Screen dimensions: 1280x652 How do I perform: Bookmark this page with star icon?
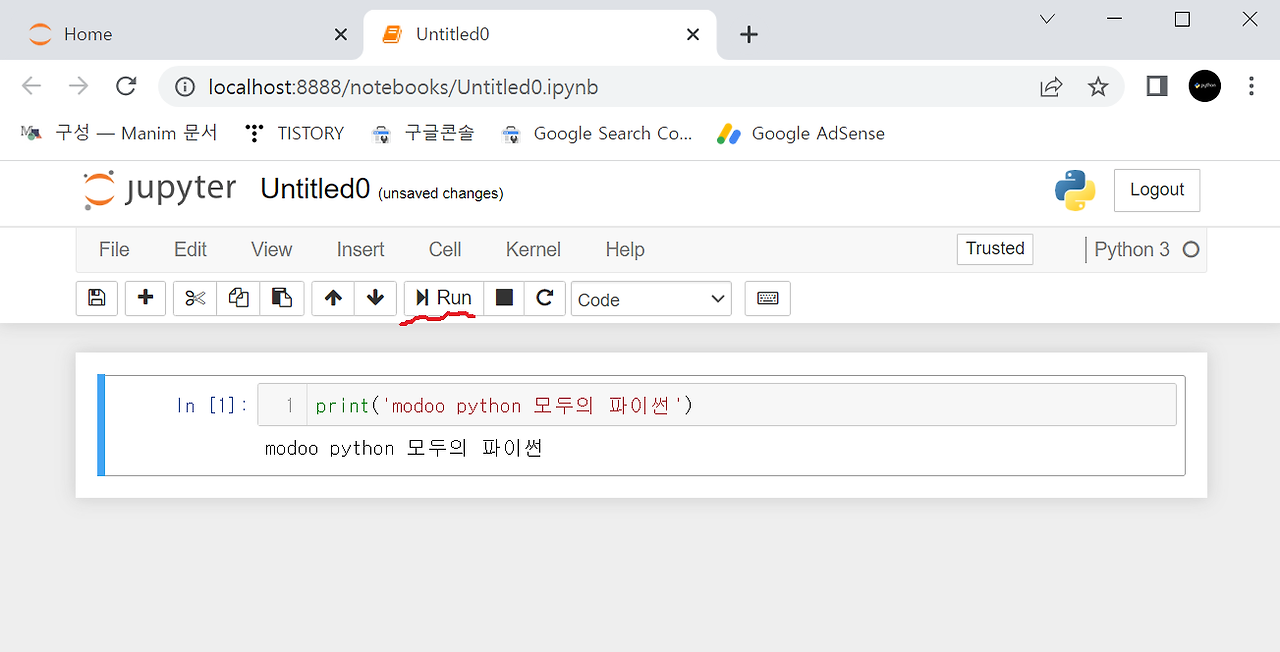tap(1098, 87)
